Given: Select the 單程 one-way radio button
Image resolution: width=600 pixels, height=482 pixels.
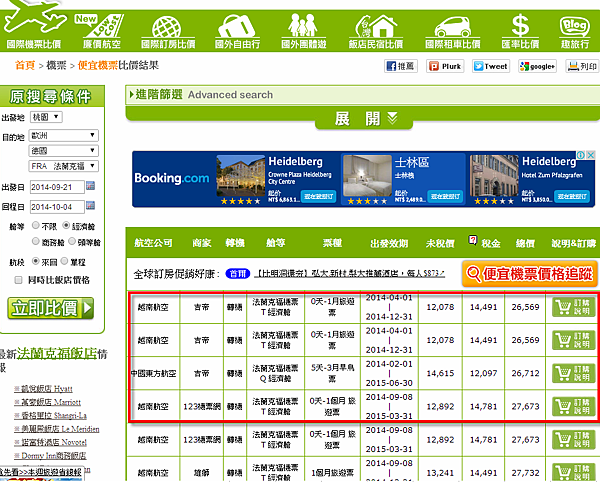Looking at the screenshot, I should coord(64,261).
